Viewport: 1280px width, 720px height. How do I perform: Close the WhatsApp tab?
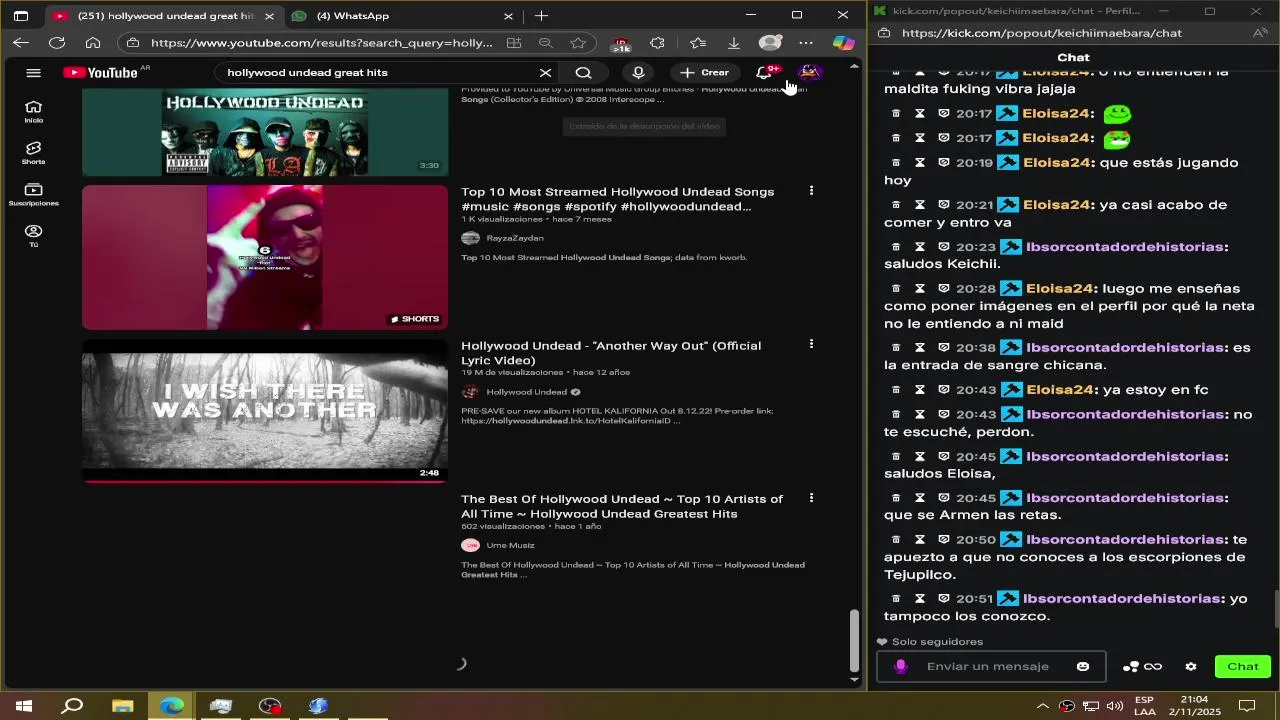click(508, 16)
